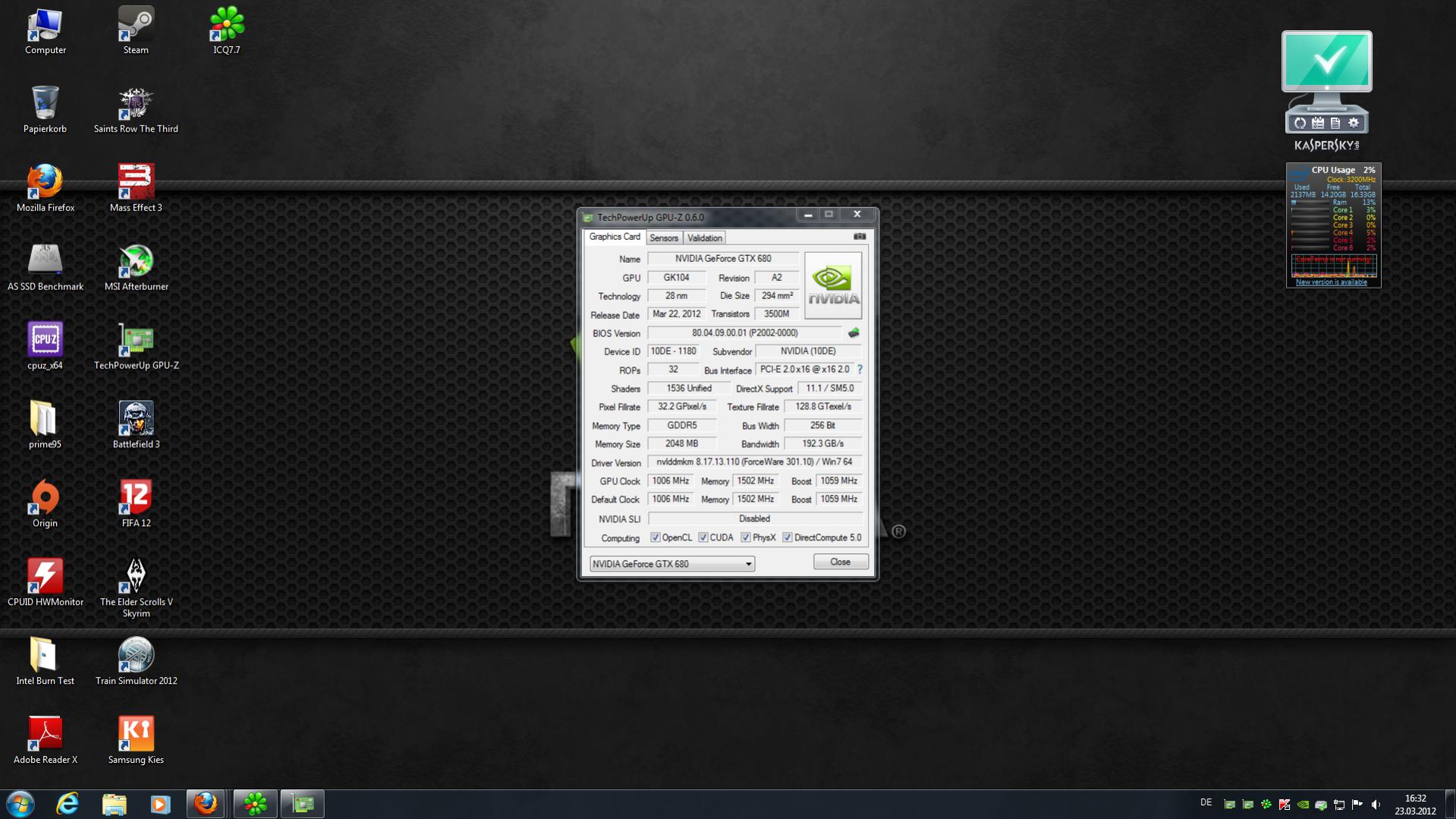Switch to the Graphics Card tab
Image resolution: width=1456 pixels, height=819 pixels.
[615, 237]
